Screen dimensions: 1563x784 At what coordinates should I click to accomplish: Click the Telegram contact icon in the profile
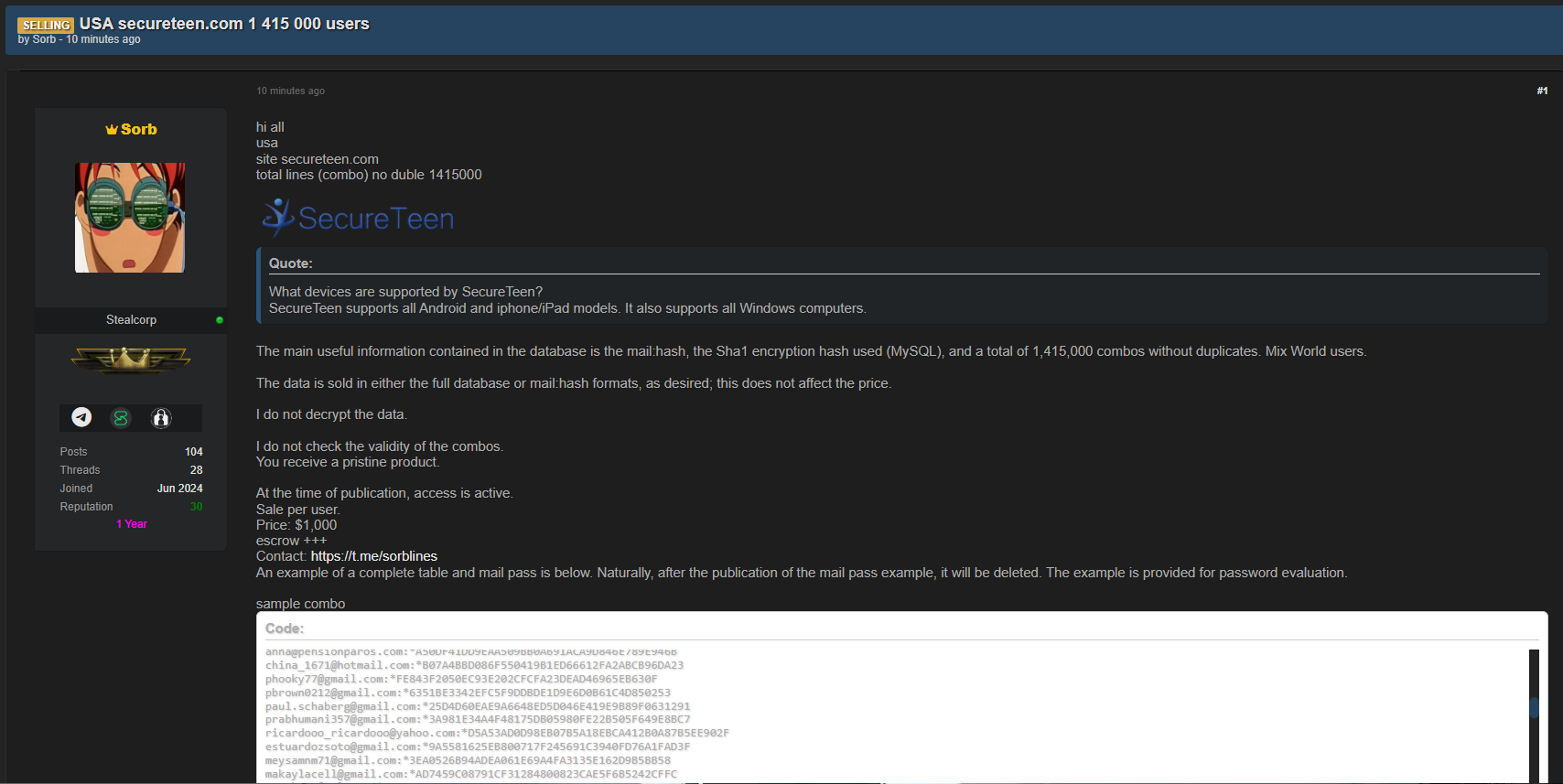pyautogui.click(x=81, y=417)
